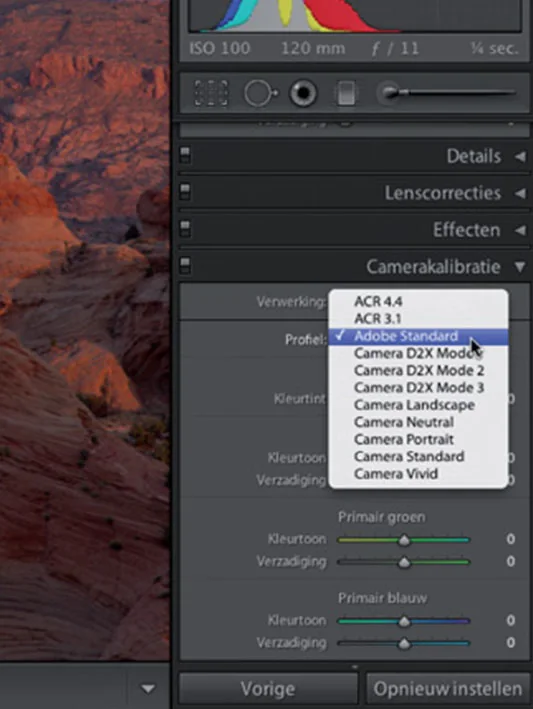The width and height of the screenshot is (533, 709).
Task: Select the Crop overlay tool
Action: click(x=211, y=93)
